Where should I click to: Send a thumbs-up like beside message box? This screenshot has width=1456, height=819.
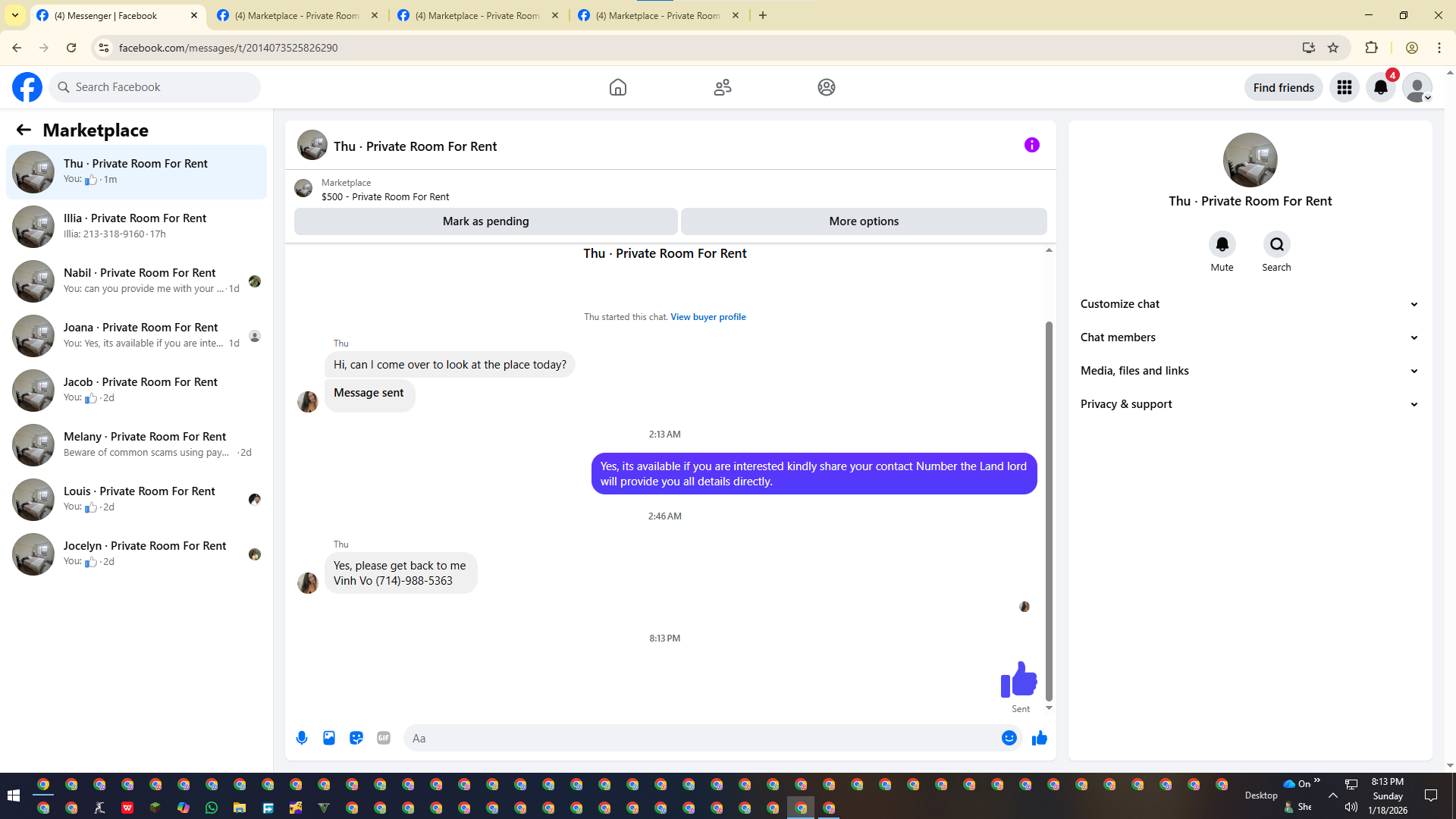pyautogui.click(x=1040, y=738)
